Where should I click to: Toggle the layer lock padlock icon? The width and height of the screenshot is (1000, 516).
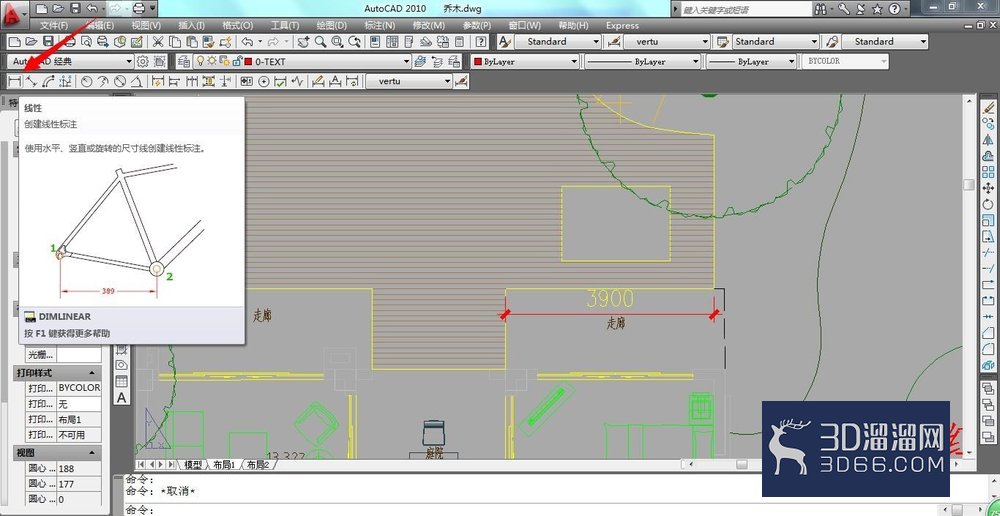point(237,61)
